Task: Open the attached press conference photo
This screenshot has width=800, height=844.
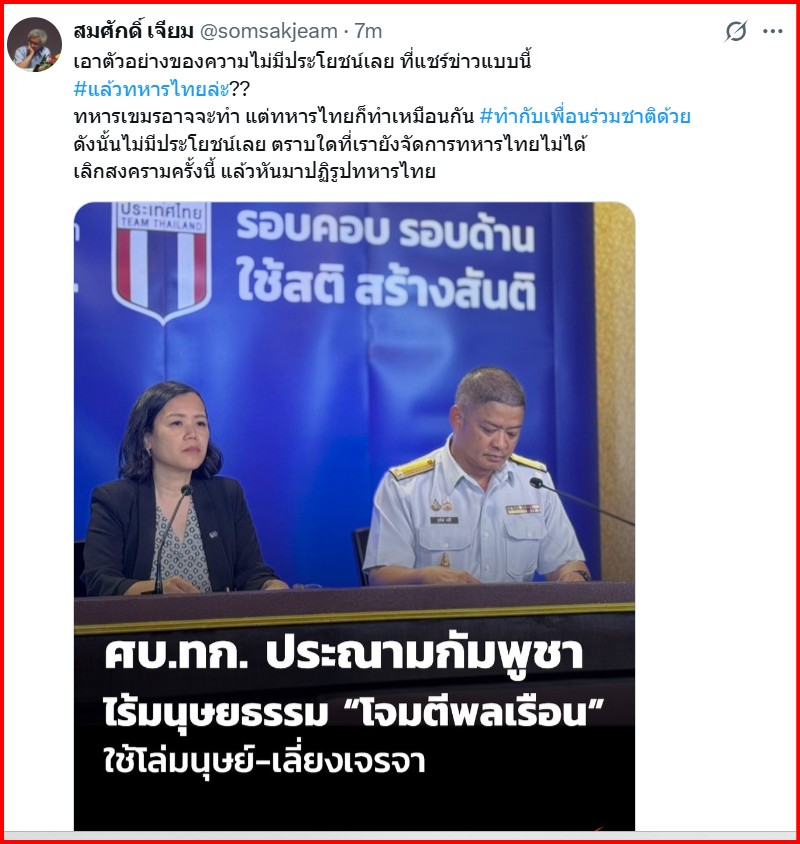Action: [354, 516]
